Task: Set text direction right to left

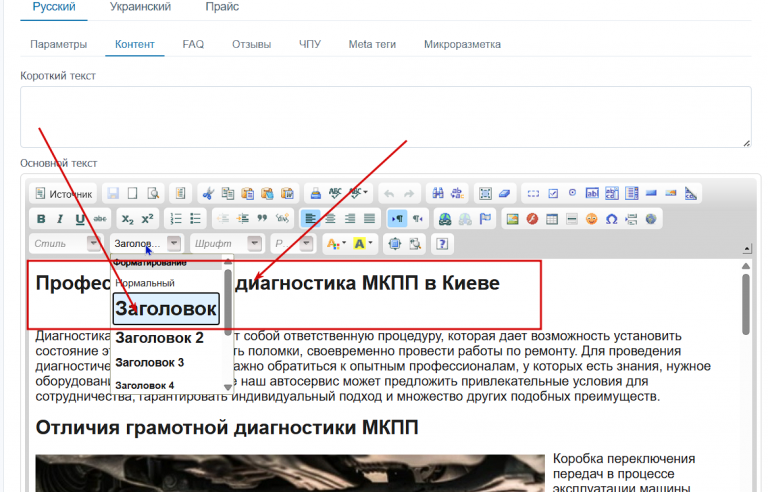Action: point(417,219)
